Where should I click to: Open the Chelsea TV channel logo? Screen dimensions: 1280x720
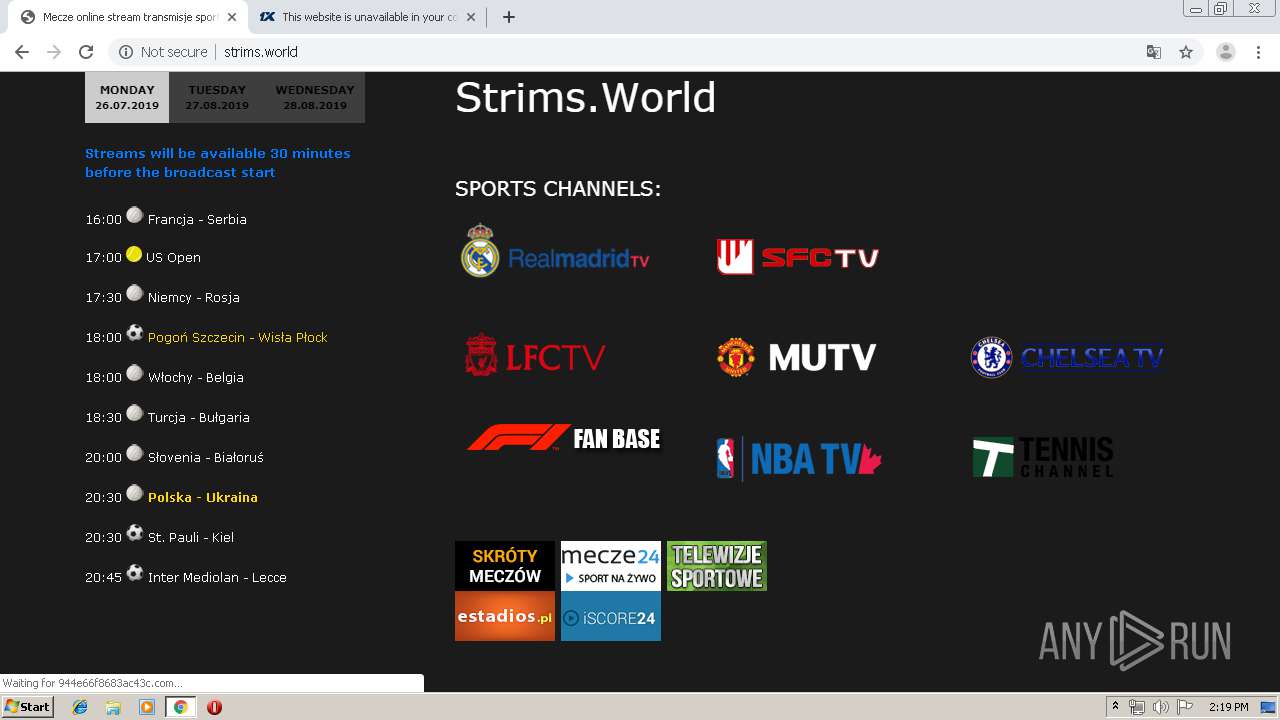pyautogui.click(x=1067, y=357)
